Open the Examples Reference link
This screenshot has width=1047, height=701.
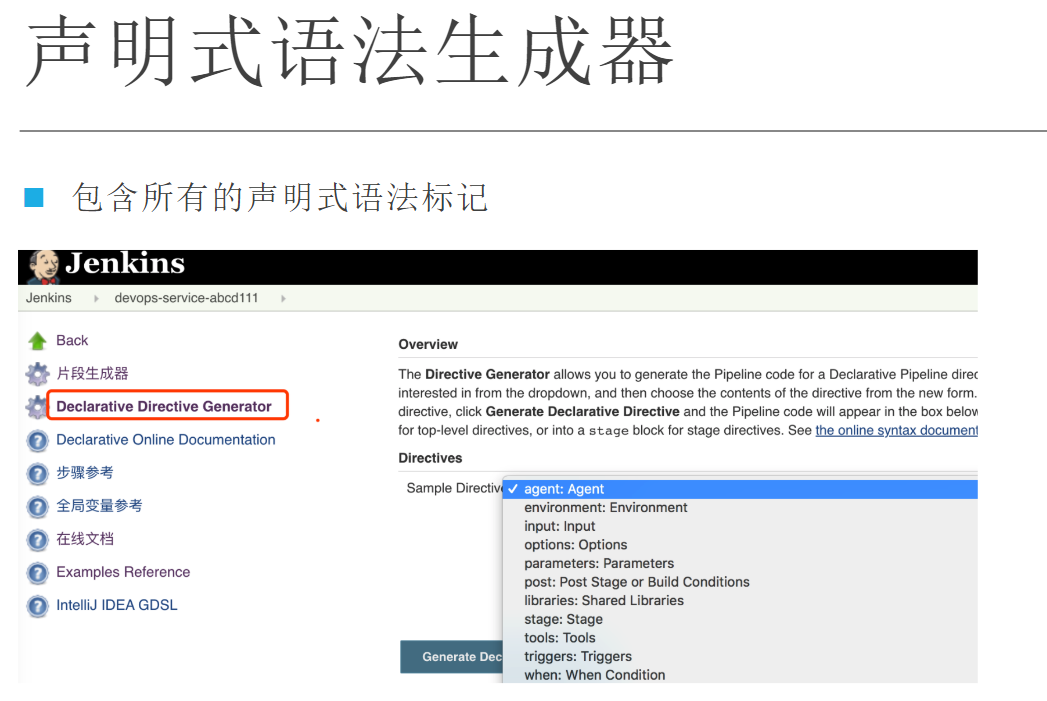click(x=123, y=572)
